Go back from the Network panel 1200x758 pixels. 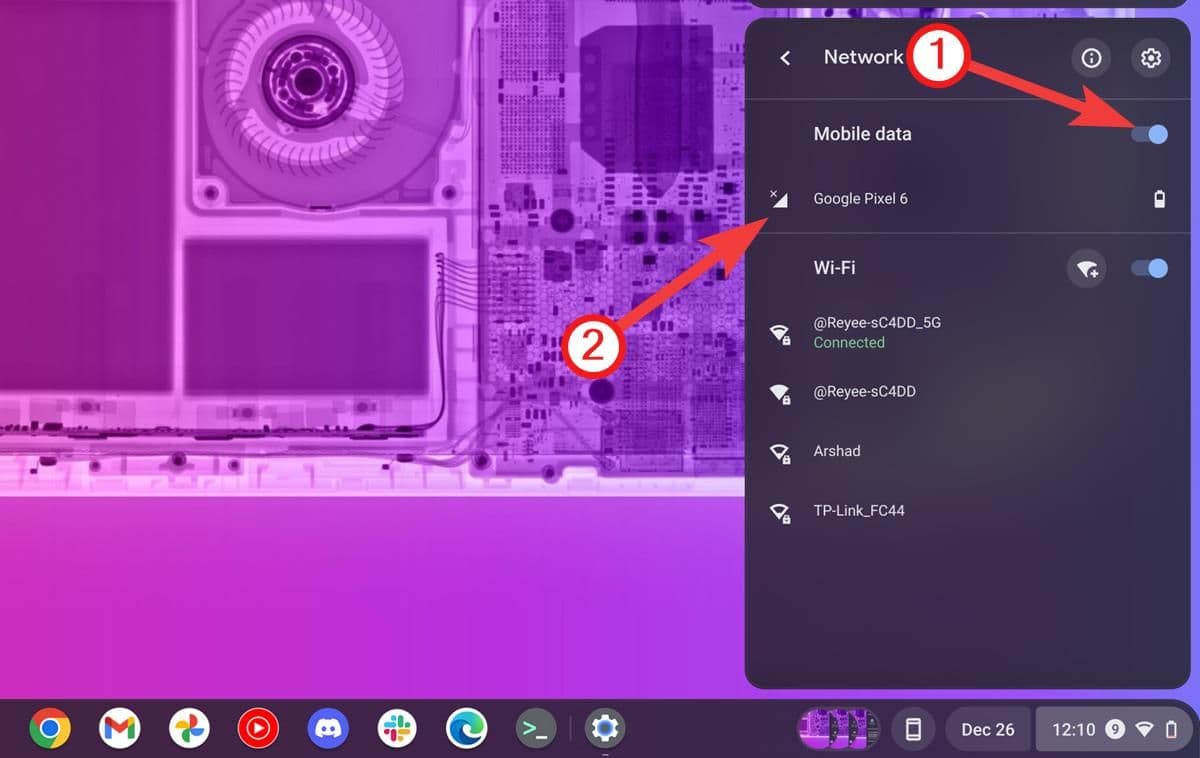click(785, 58)
